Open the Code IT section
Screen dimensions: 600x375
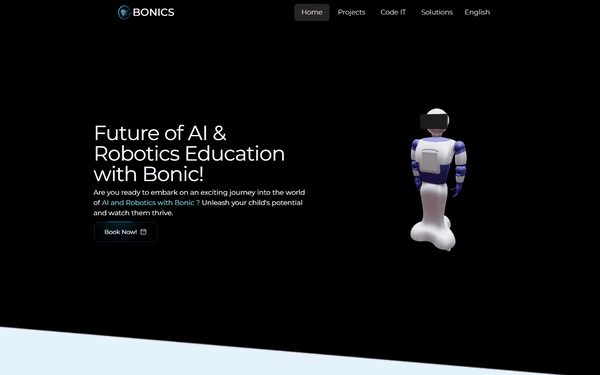tap(393, 12)
